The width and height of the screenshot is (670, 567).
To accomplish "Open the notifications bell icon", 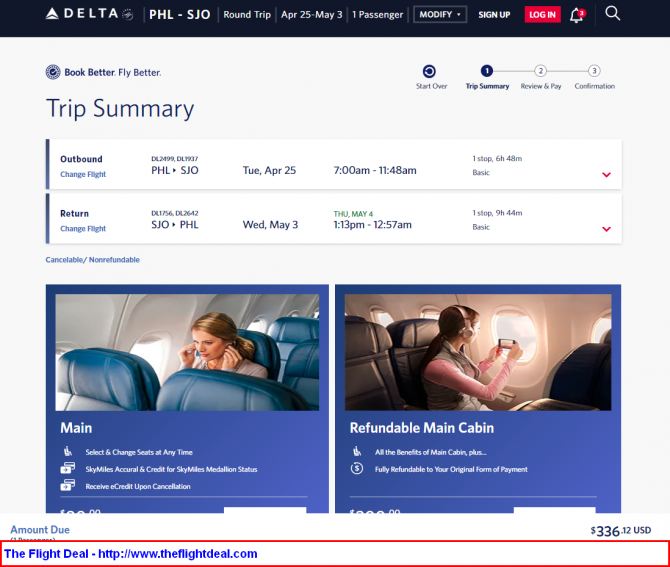I will [577, 15].
